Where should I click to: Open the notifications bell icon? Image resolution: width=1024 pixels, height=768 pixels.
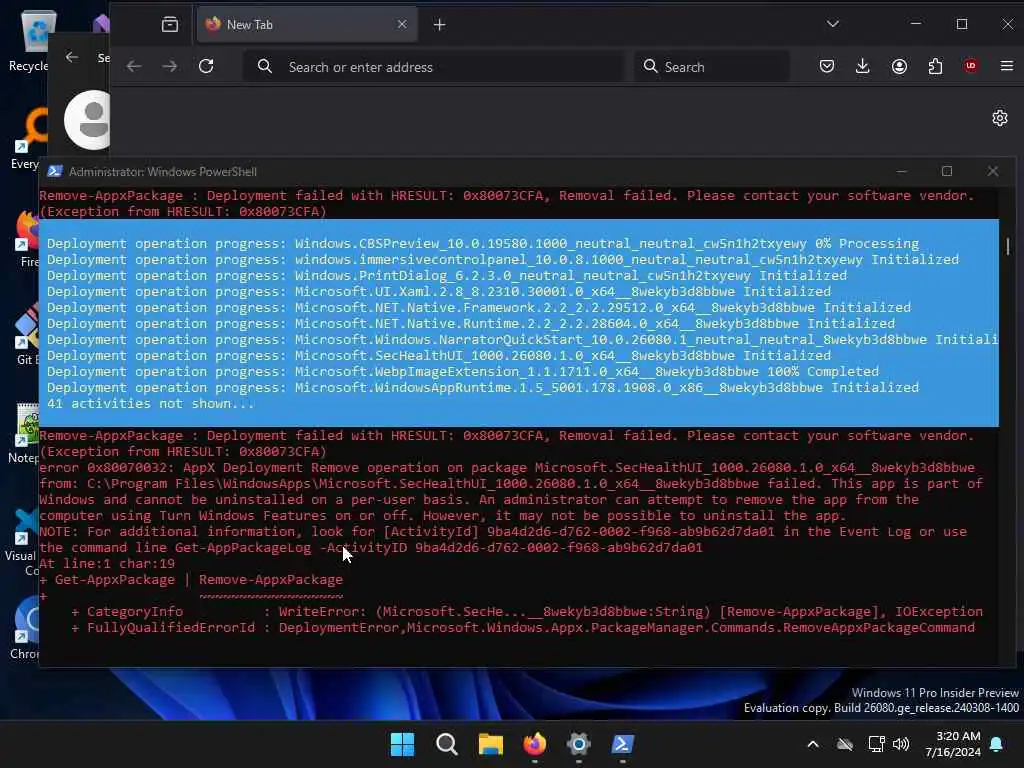[997, 744]
